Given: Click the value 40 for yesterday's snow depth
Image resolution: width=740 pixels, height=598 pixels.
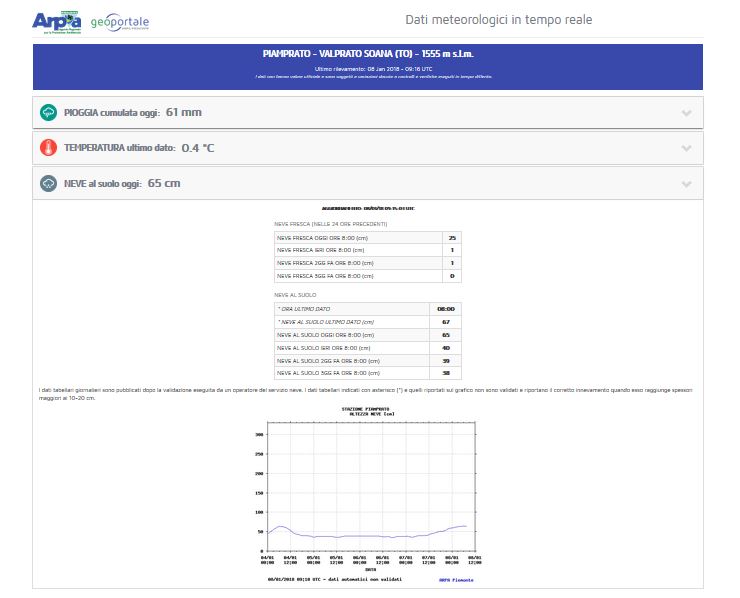Looking at the screenshot, I should click(x=446, y=348).
